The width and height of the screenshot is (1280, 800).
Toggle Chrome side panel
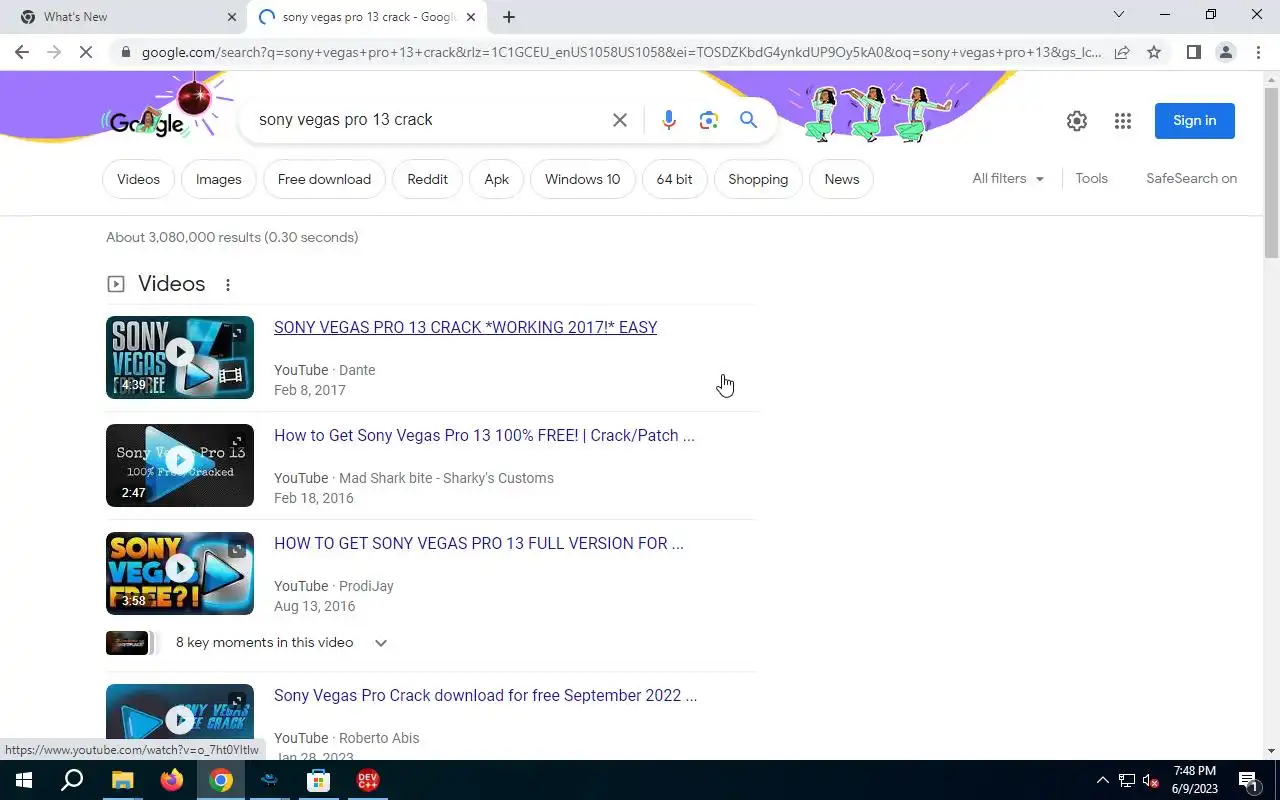(x=1193, y=52)
